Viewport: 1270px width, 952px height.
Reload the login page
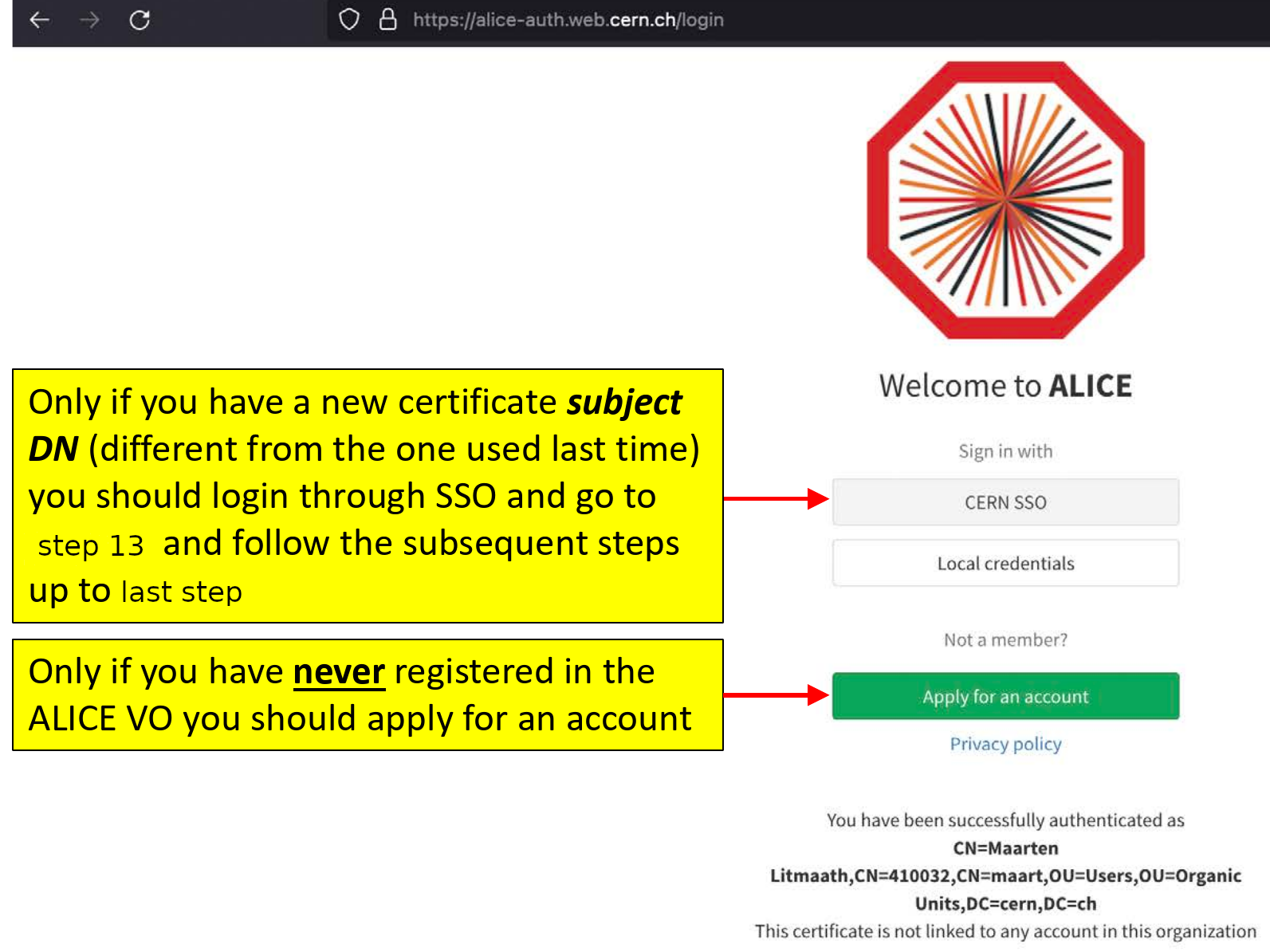[x=140, y=20]
